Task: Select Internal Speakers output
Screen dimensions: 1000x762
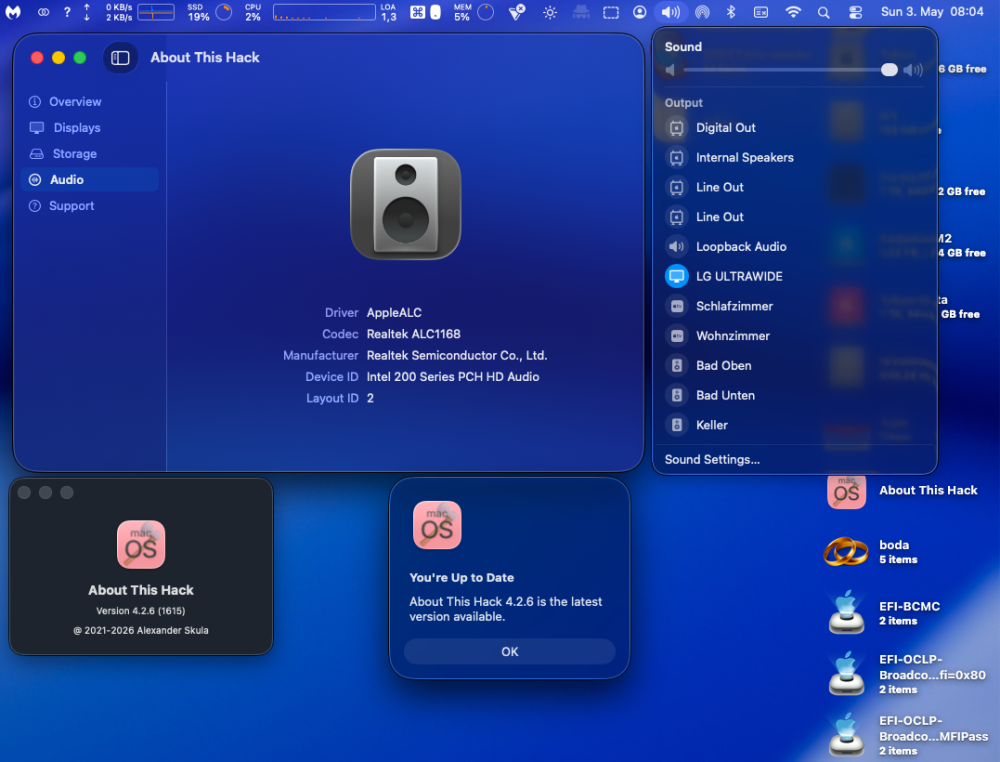Action: [x=794, y=158]
